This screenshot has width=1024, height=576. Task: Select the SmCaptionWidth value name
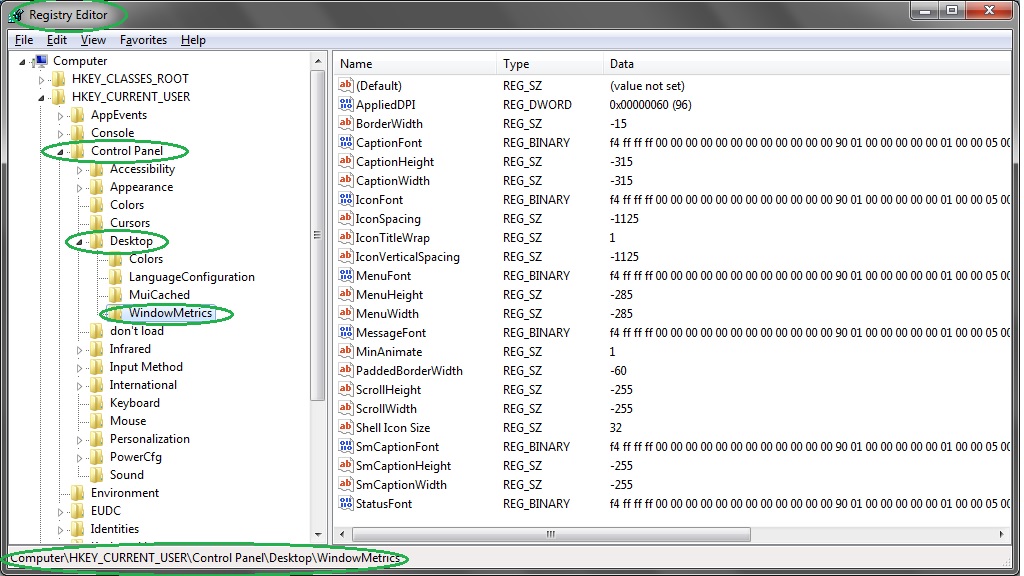401,485
